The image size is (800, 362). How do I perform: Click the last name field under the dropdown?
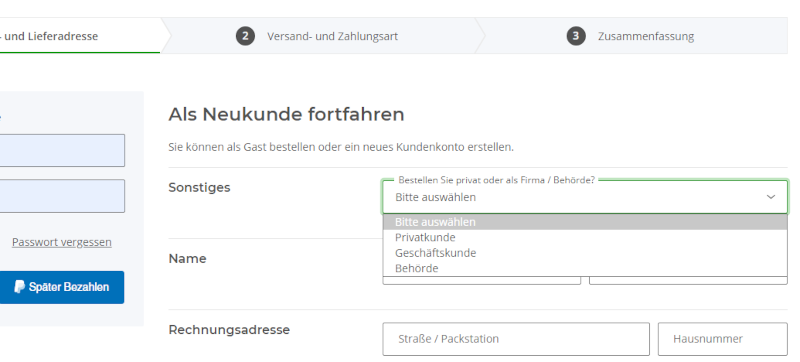(x=688, y=280)
